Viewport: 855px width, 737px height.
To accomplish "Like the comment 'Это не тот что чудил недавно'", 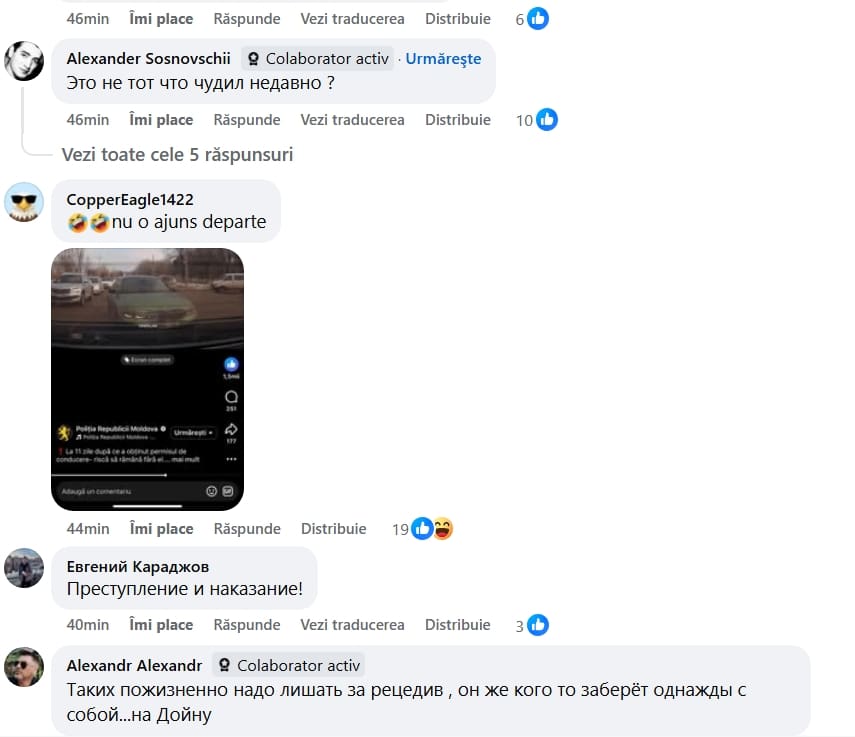I will pos(161,120).
